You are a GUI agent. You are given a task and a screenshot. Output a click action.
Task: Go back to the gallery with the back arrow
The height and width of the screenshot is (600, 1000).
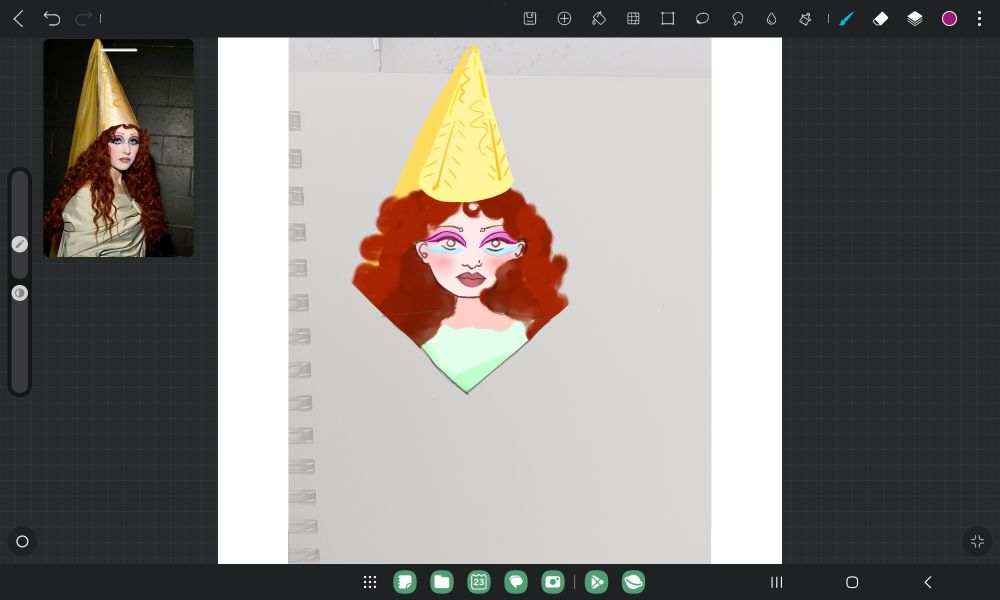coord(18,19)
